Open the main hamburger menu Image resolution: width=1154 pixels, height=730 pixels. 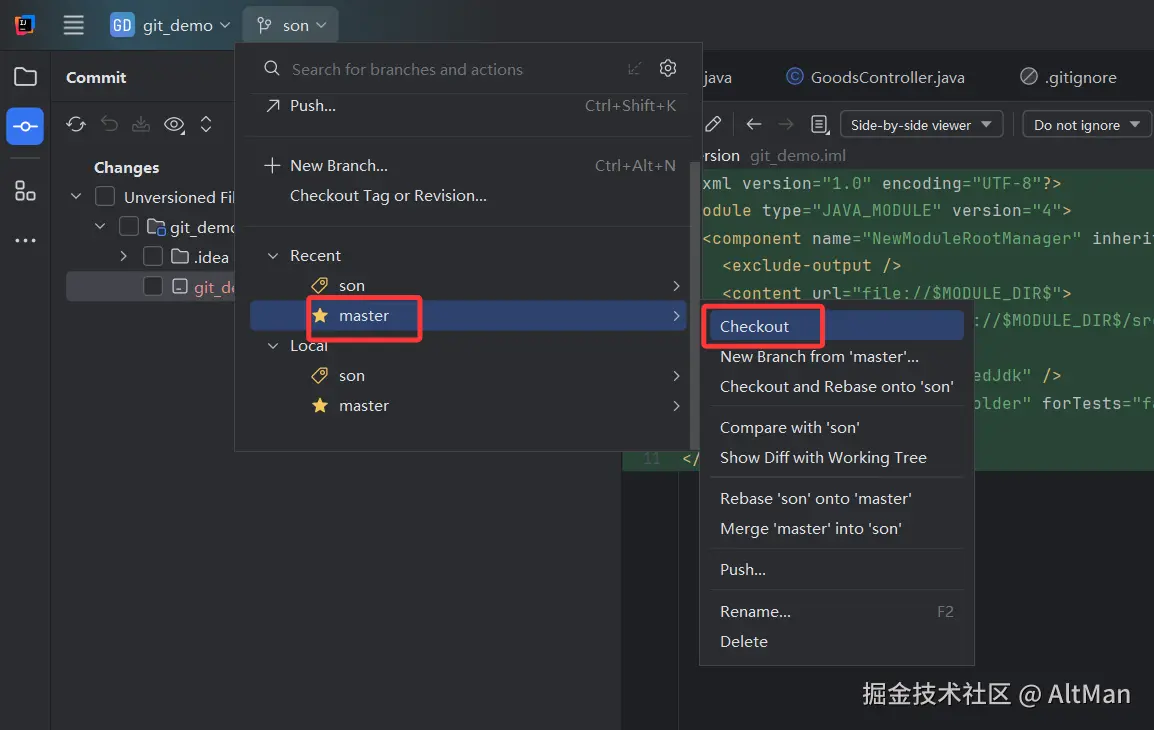[74, 25]
